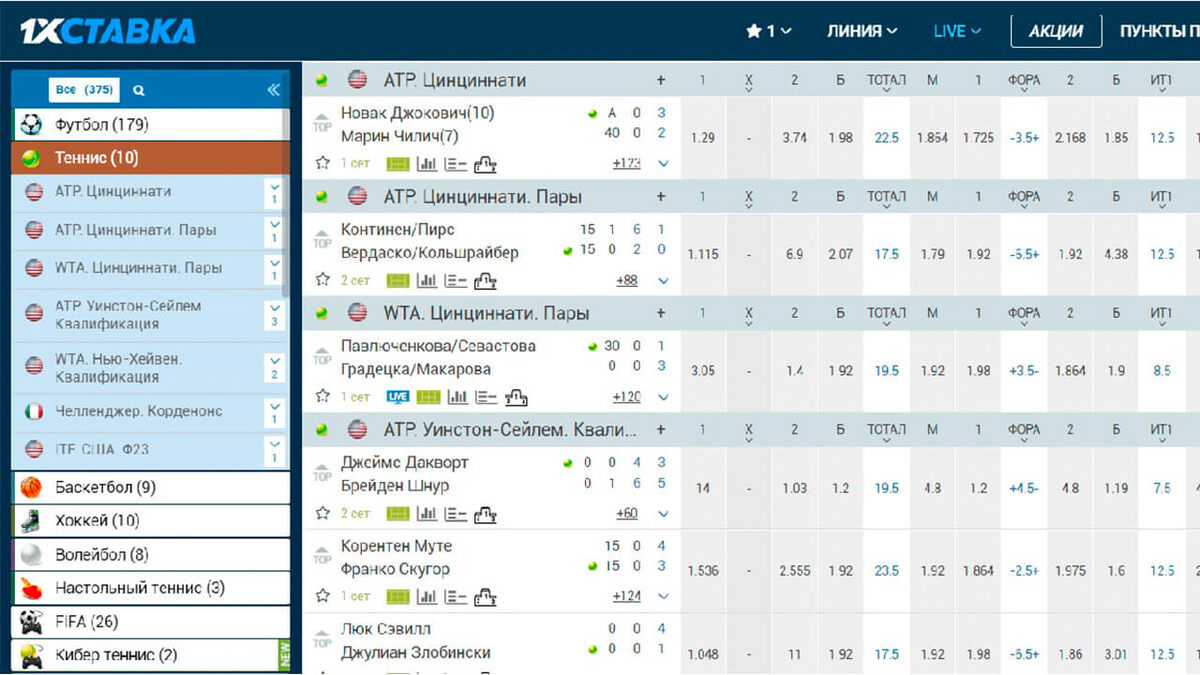
Task: Select Баскетбол (9) sport category
Action: pos(150,488)
